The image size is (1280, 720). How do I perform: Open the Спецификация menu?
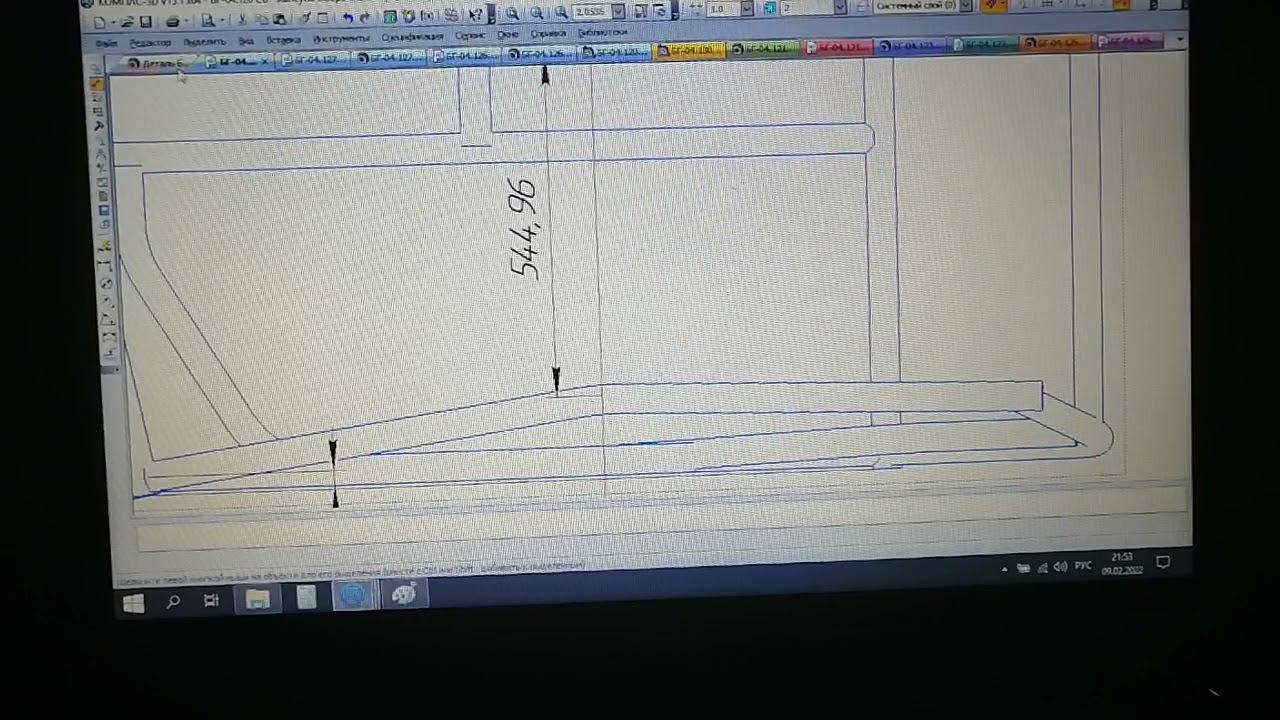pyautogui.click(x=412, y=37)
